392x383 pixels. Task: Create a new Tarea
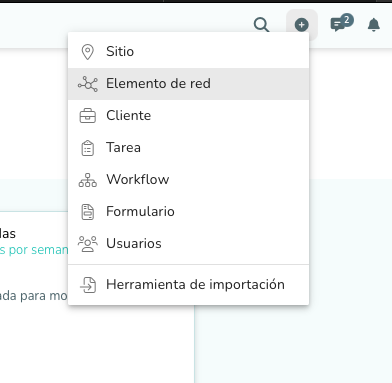188,148
